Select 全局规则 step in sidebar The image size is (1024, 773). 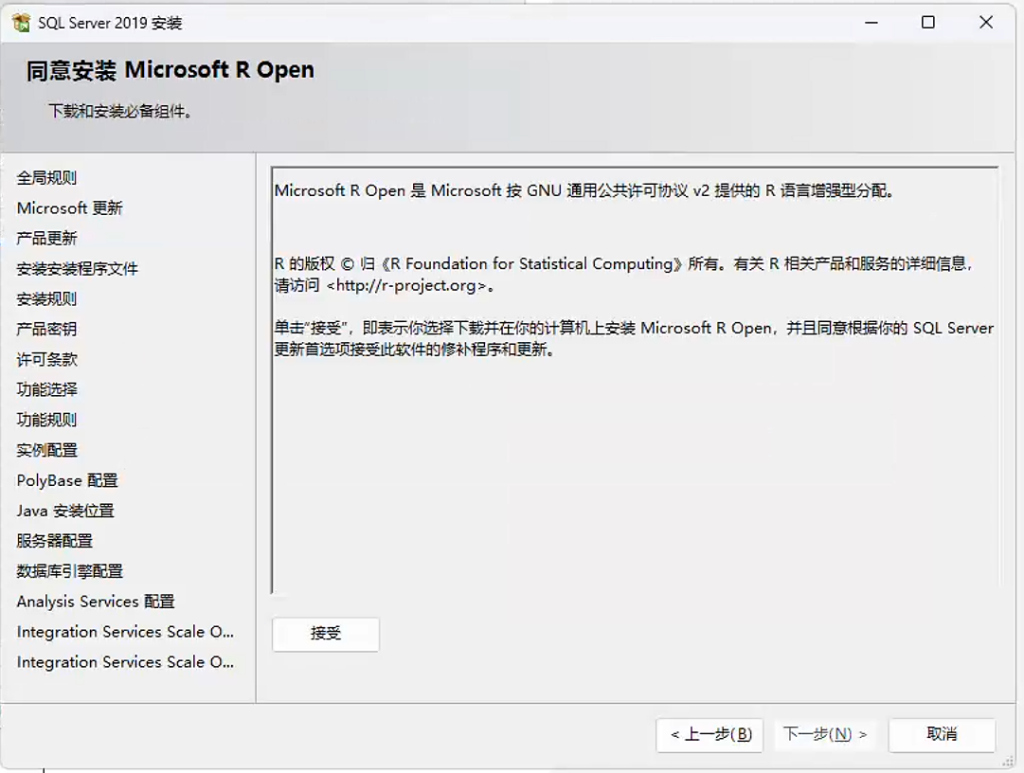coord(46,178)
